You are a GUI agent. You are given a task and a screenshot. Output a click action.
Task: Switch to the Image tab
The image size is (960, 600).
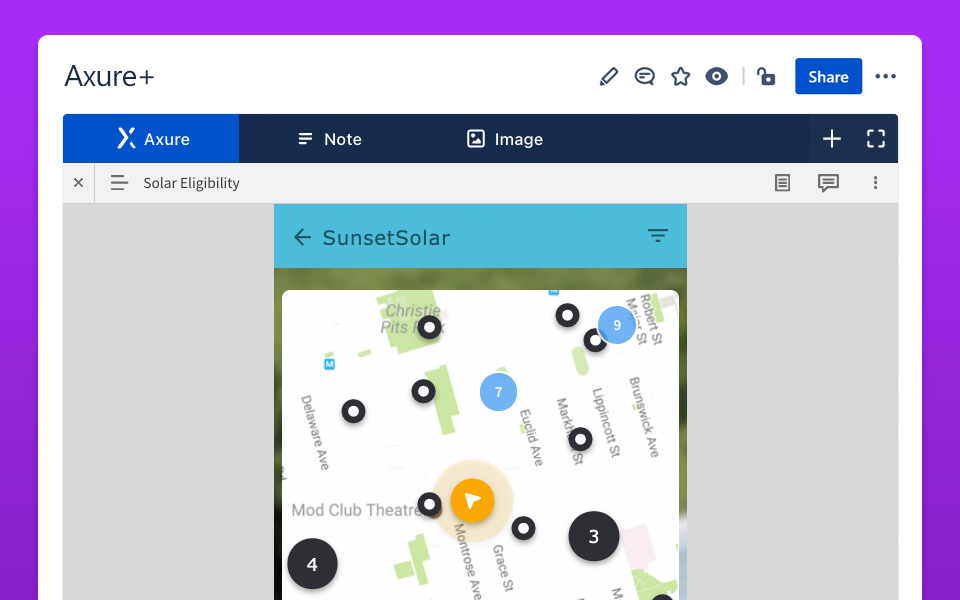tap(504, 139)
